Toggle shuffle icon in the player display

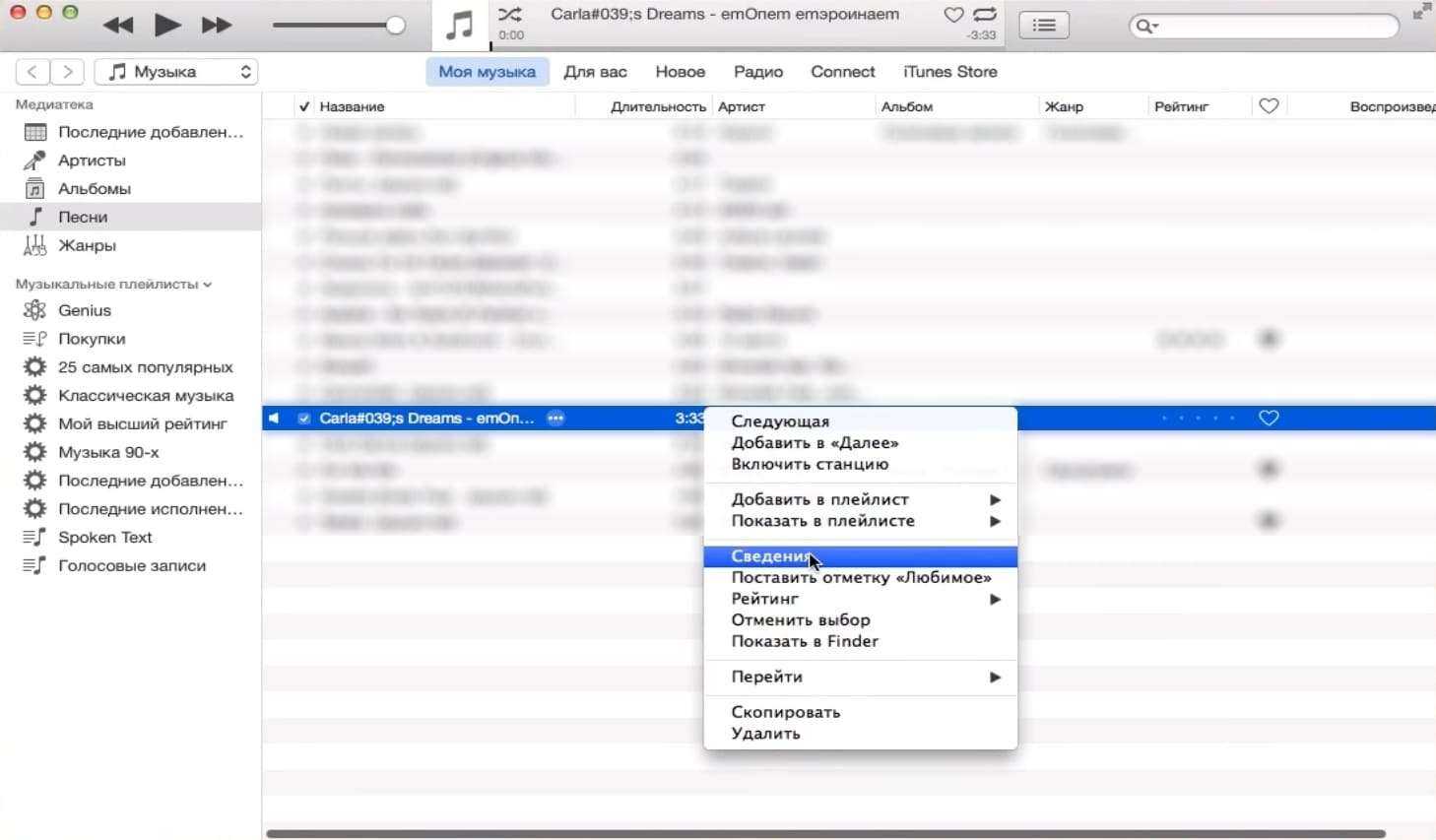[510, 15]
